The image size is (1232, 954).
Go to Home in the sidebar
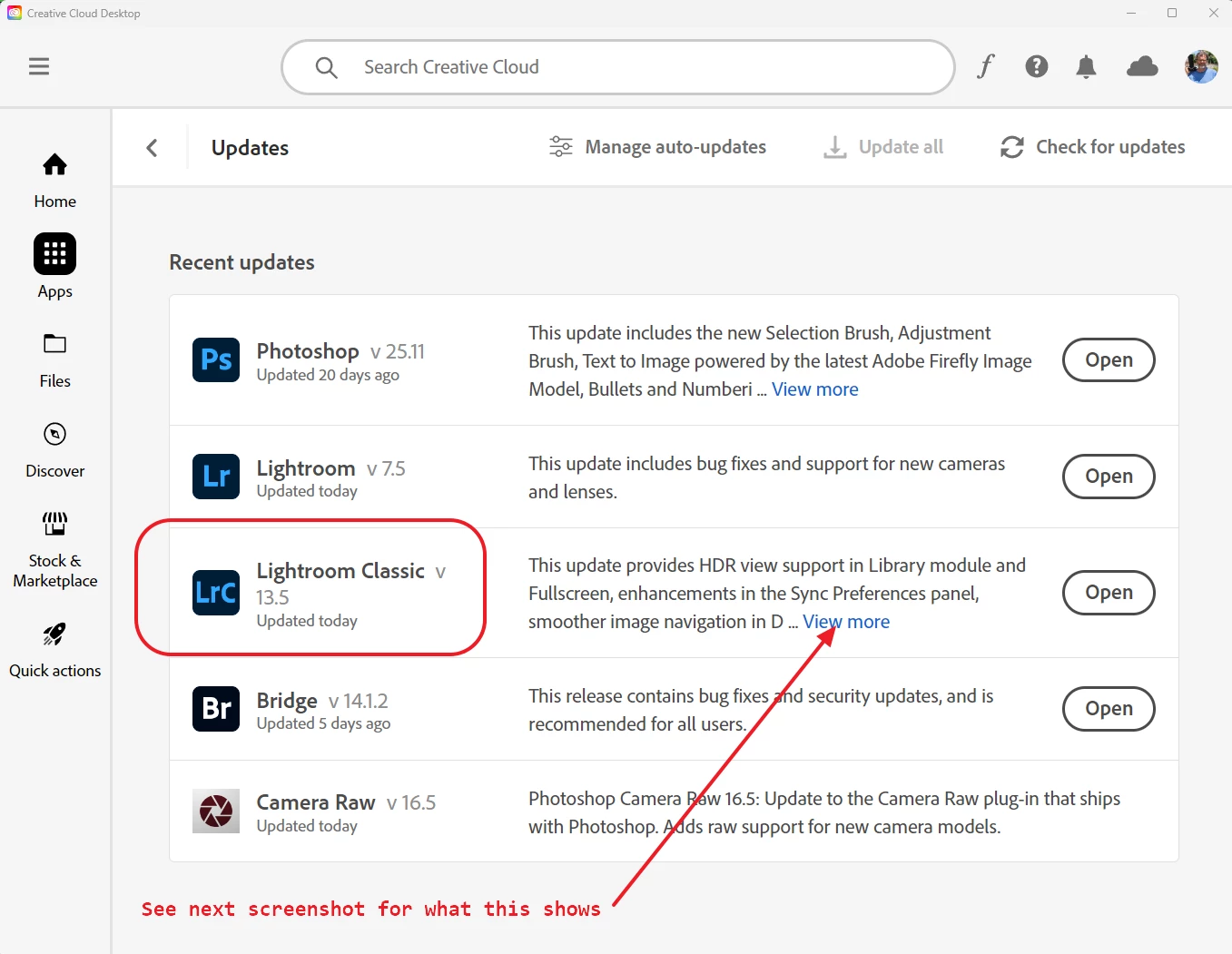(55, 182)
